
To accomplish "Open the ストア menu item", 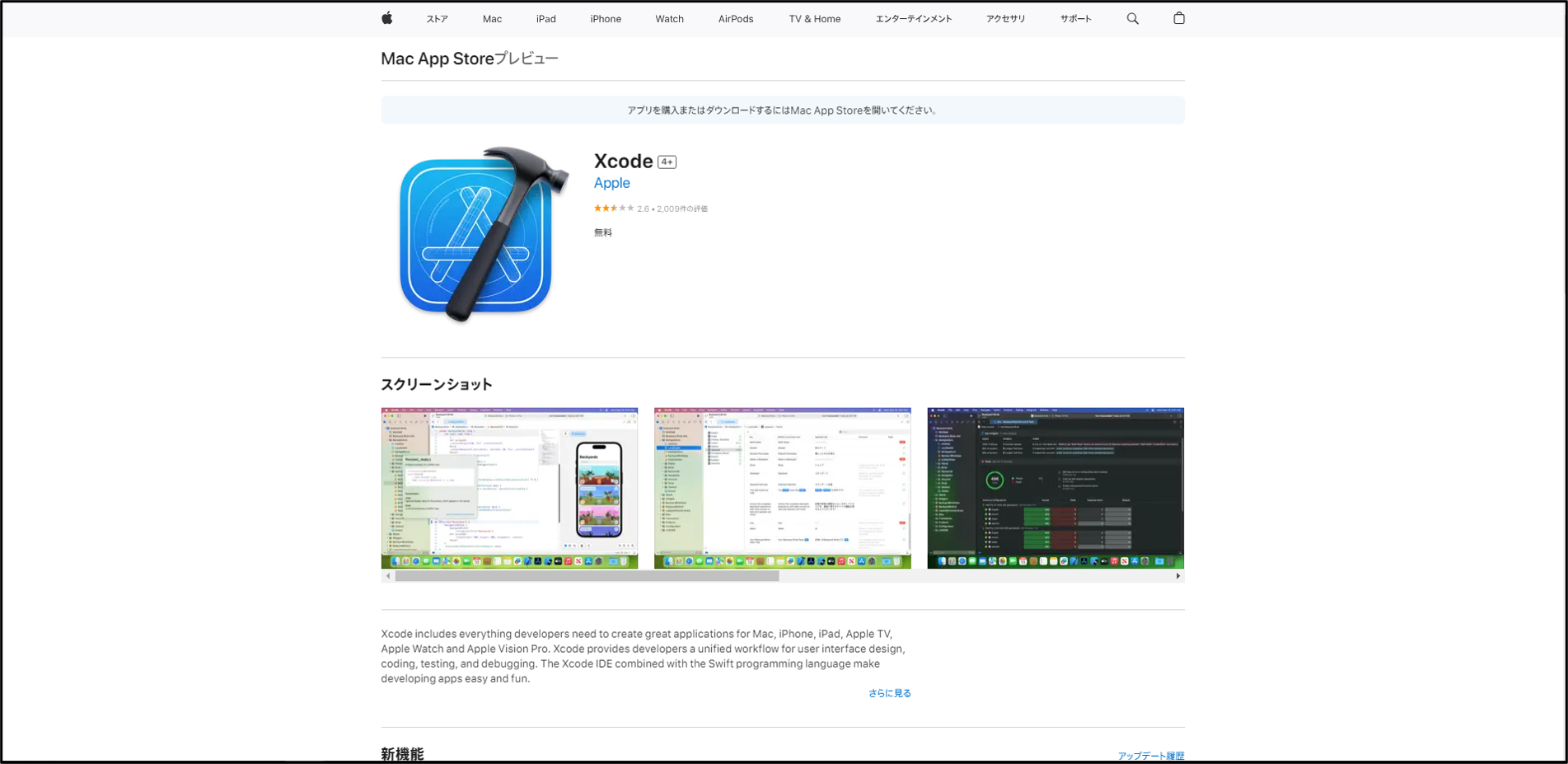I will pos(437,19).
